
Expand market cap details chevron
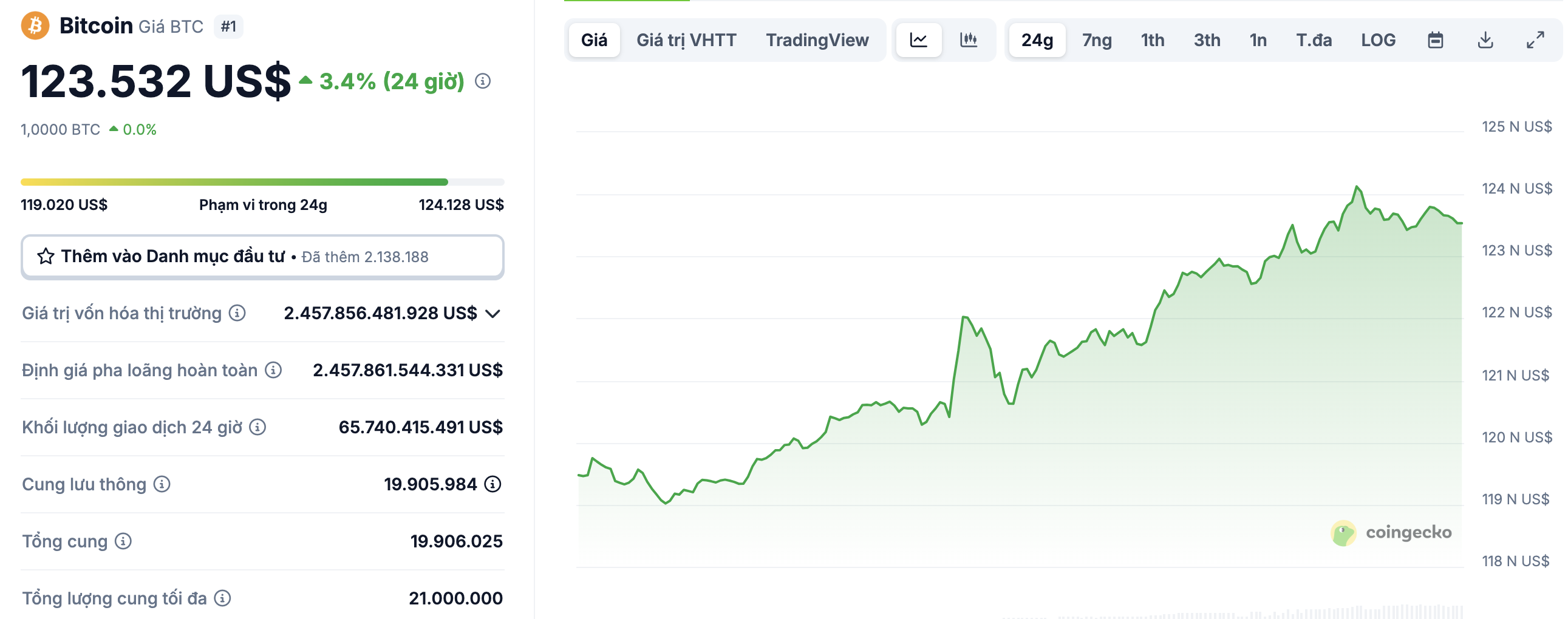coord(493,314)
